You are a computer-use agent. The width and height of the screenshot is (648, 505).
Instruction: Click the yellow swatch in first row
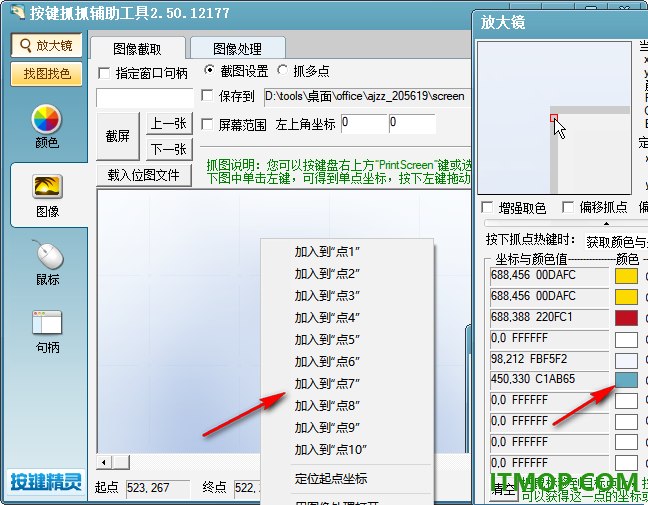(x=626, y=276)
